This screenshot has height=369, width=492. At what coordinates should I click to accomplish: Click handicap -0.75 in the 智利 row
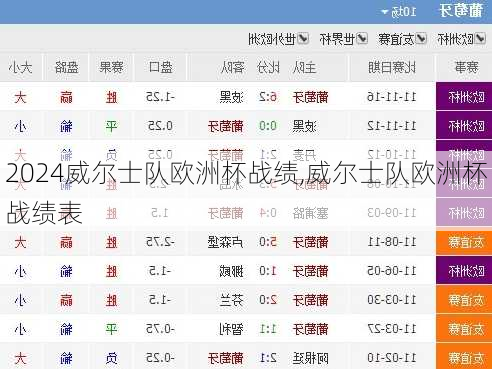coord(161,329)
